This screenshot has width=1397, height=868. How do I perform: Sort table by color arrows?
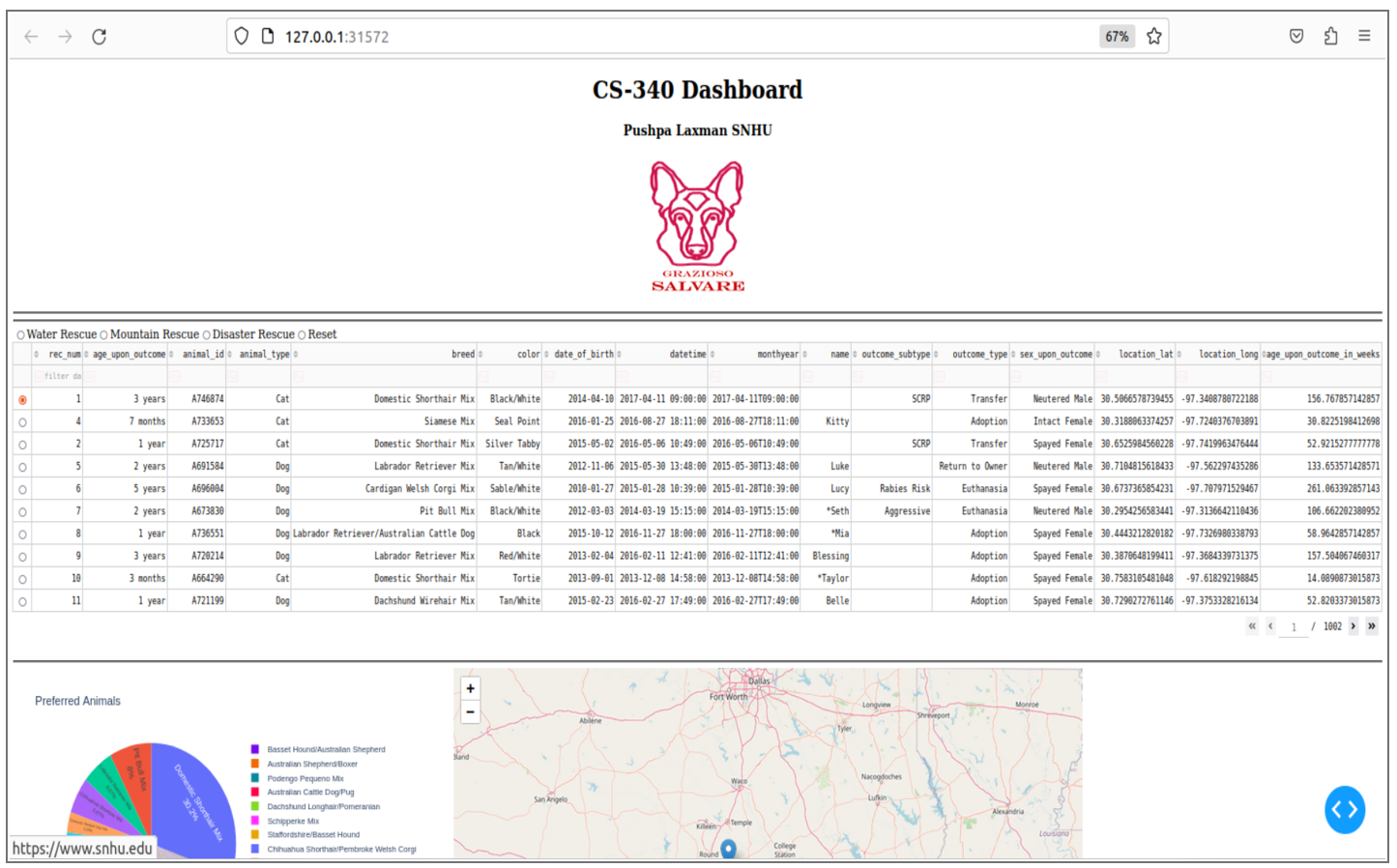point(480,355)
